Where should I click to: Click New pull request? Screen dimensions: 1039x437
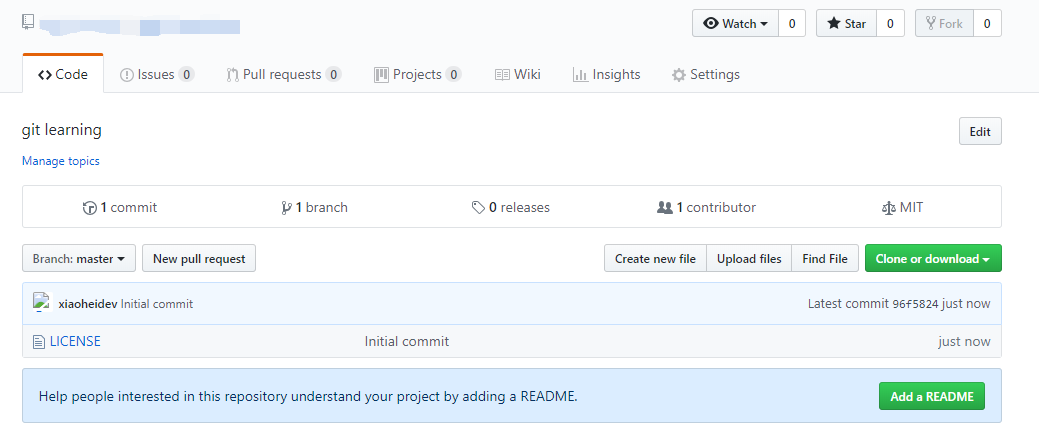pos(199,259)
